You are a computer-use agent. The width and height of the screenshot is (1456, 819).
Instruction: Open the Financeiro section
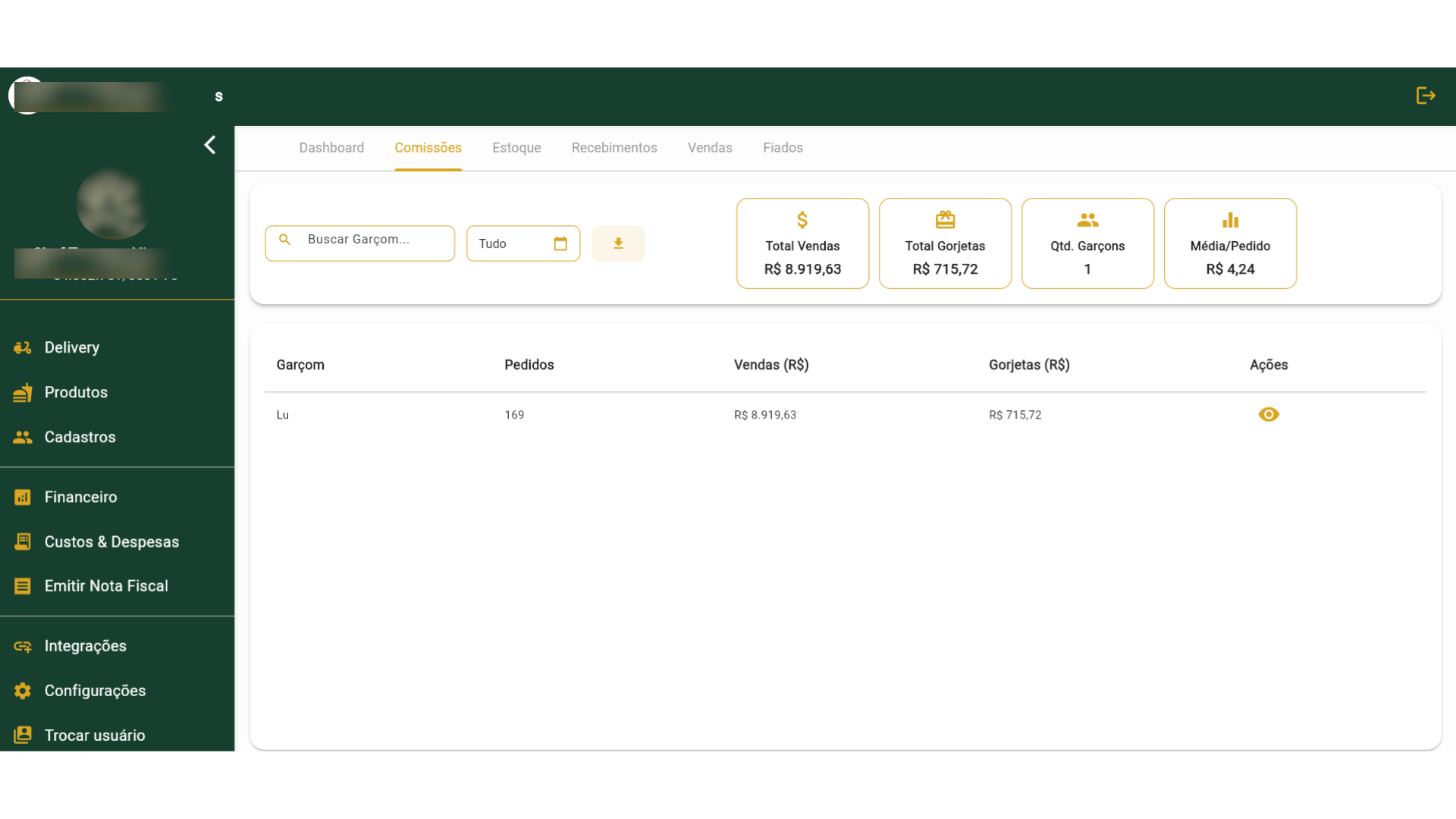80,497
